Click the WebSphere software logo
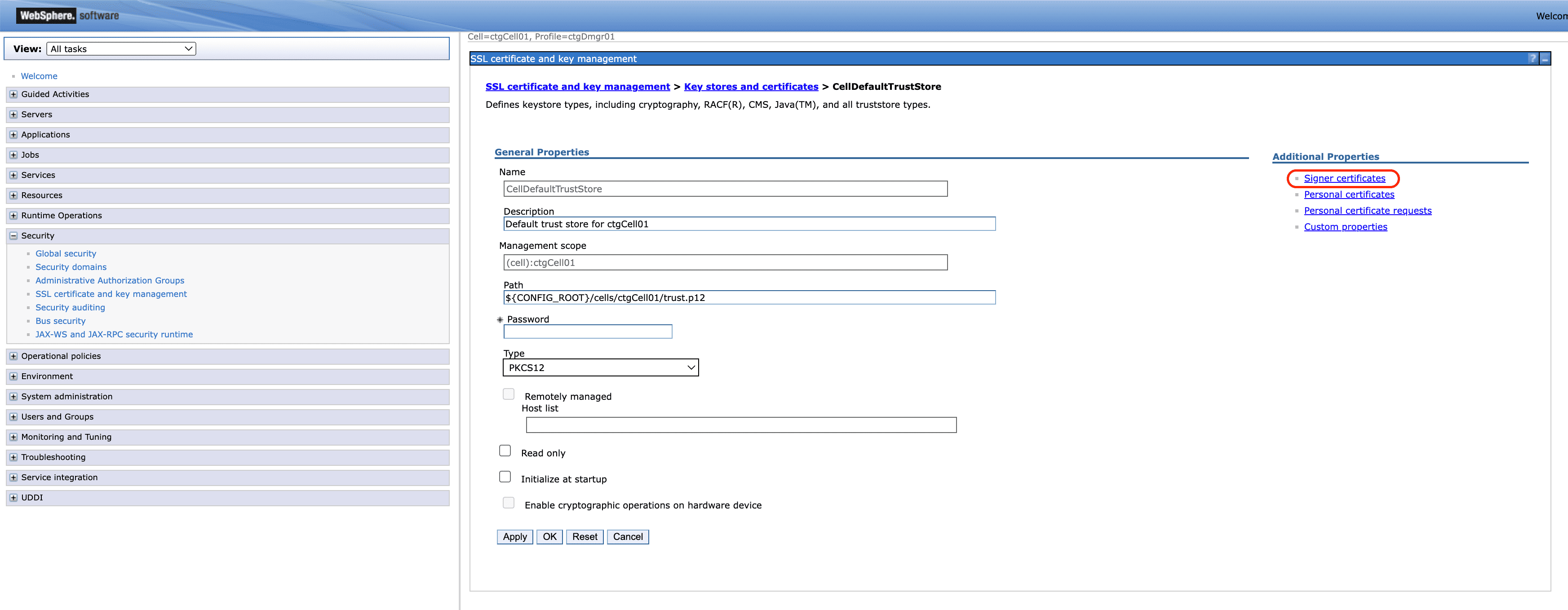The image size is (1568, 610). pos(68,15)
